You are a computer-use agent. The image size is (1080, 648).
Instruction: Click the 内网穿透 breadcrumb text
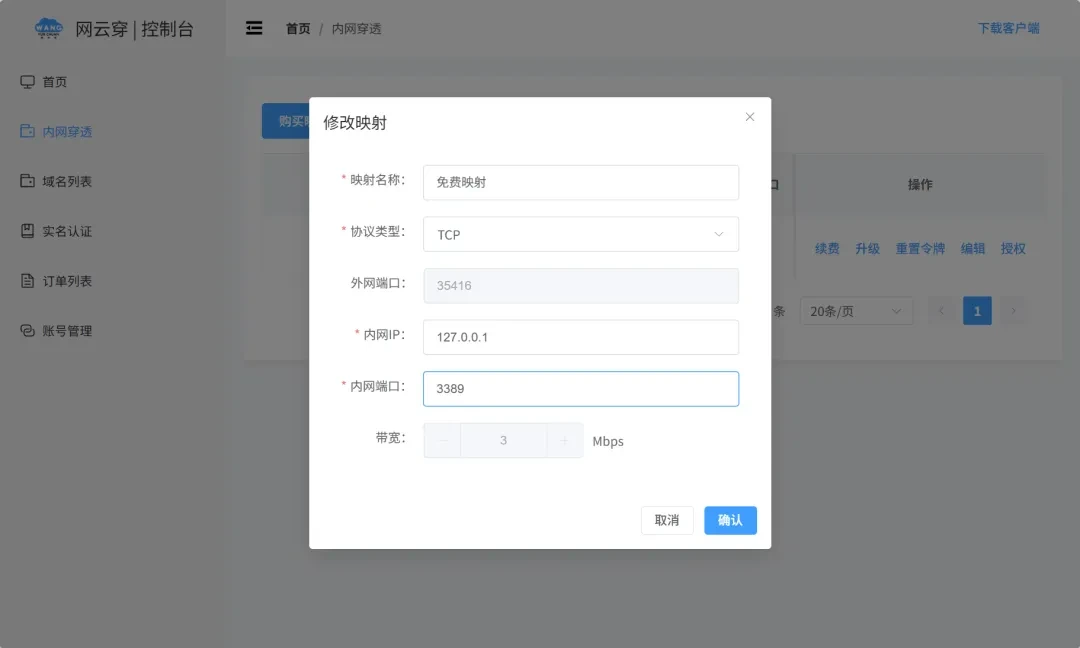pos(357,29)
